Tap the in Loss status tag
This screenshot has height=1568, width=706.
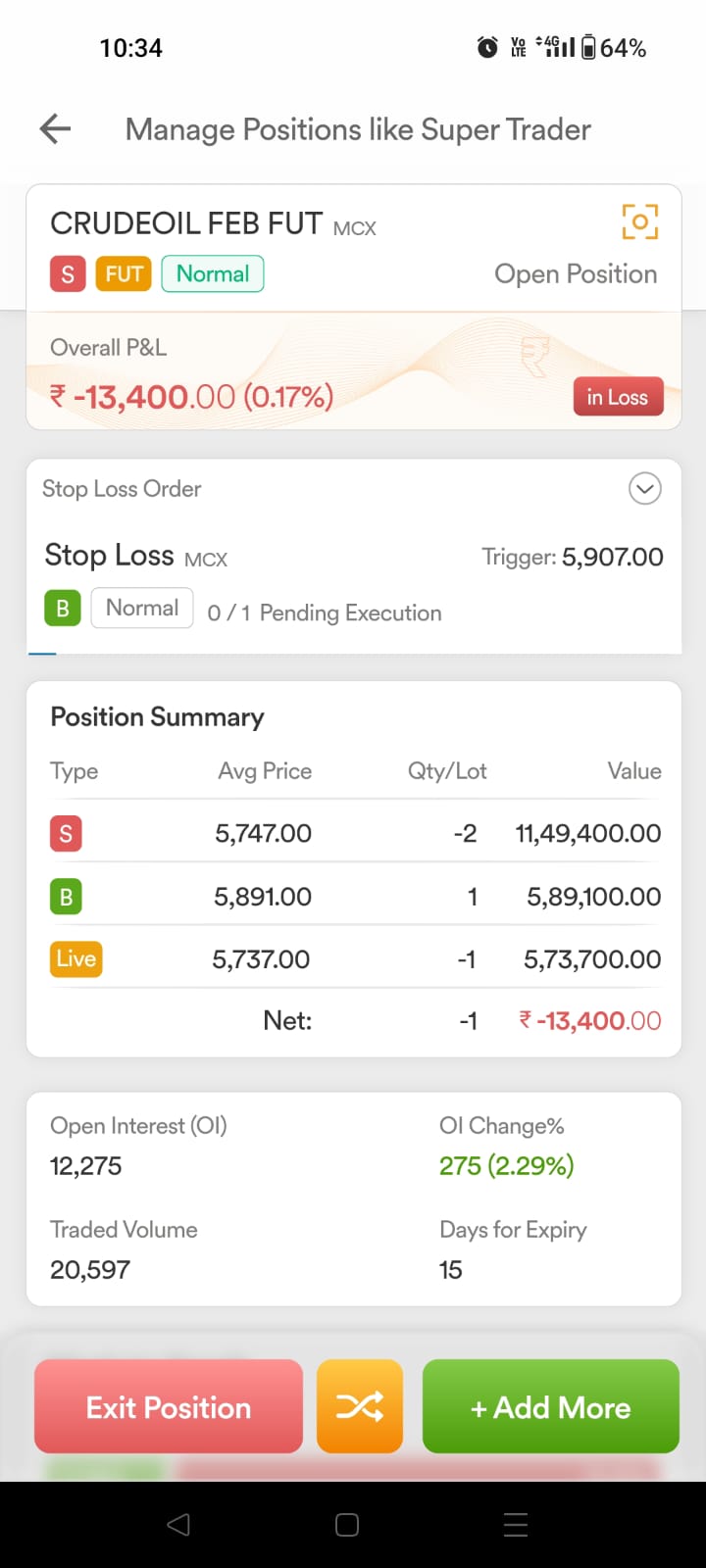pos(618,397)
